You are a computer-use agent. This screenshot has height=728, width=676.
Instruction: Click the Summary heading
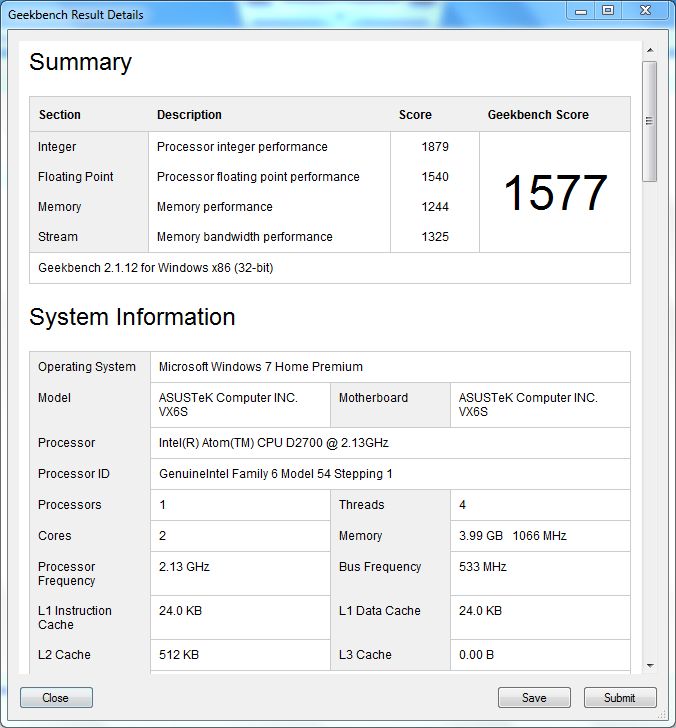tap(80, 62)
